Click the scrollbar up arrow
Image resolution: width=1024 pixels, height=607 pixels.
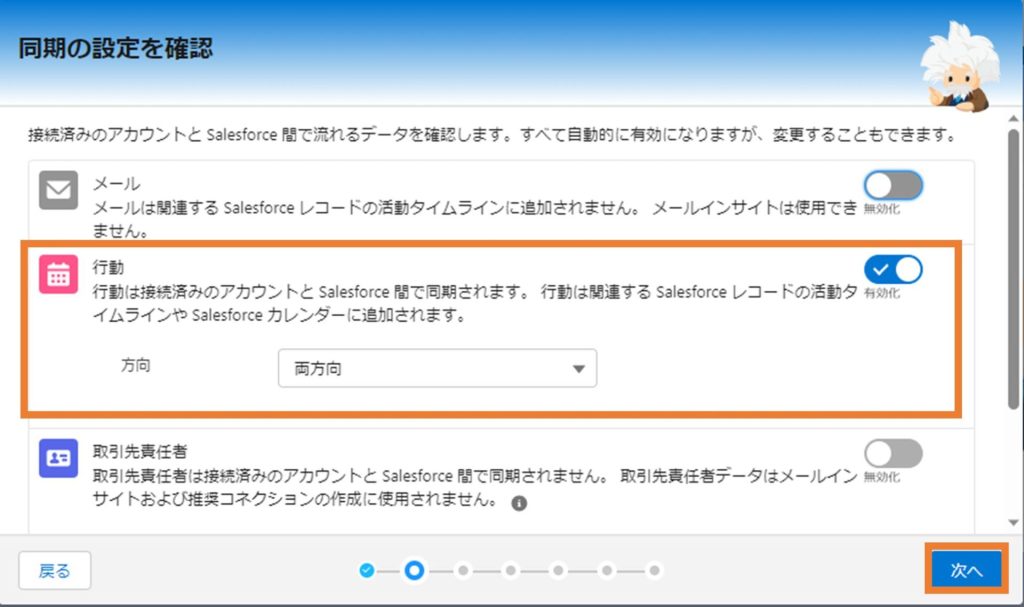point(1013,119)
